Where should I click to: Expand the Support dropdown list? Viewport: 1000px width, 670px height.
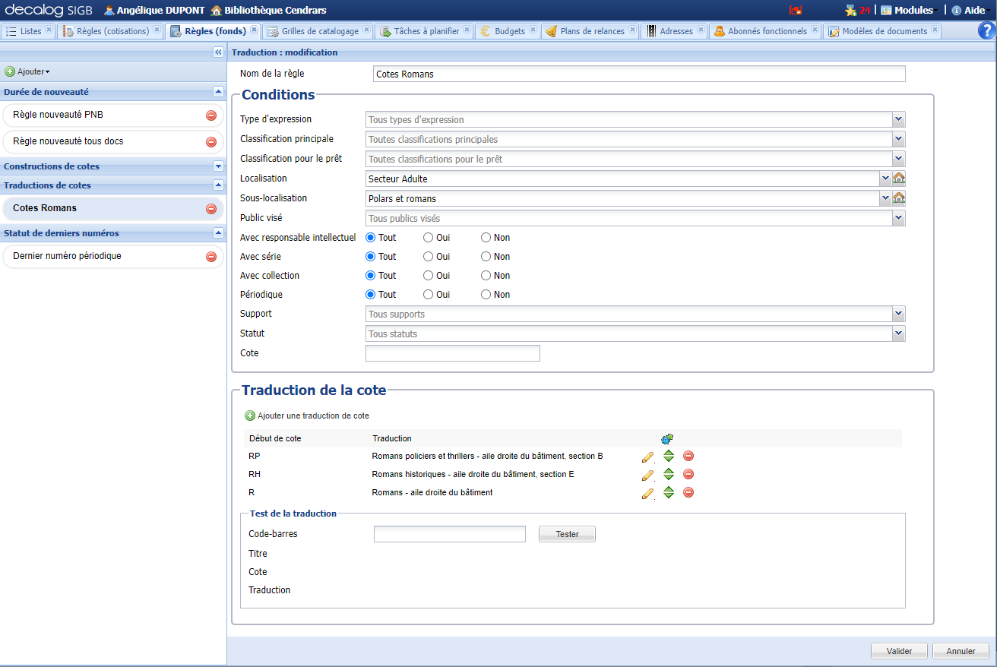[x=898, y=314]
